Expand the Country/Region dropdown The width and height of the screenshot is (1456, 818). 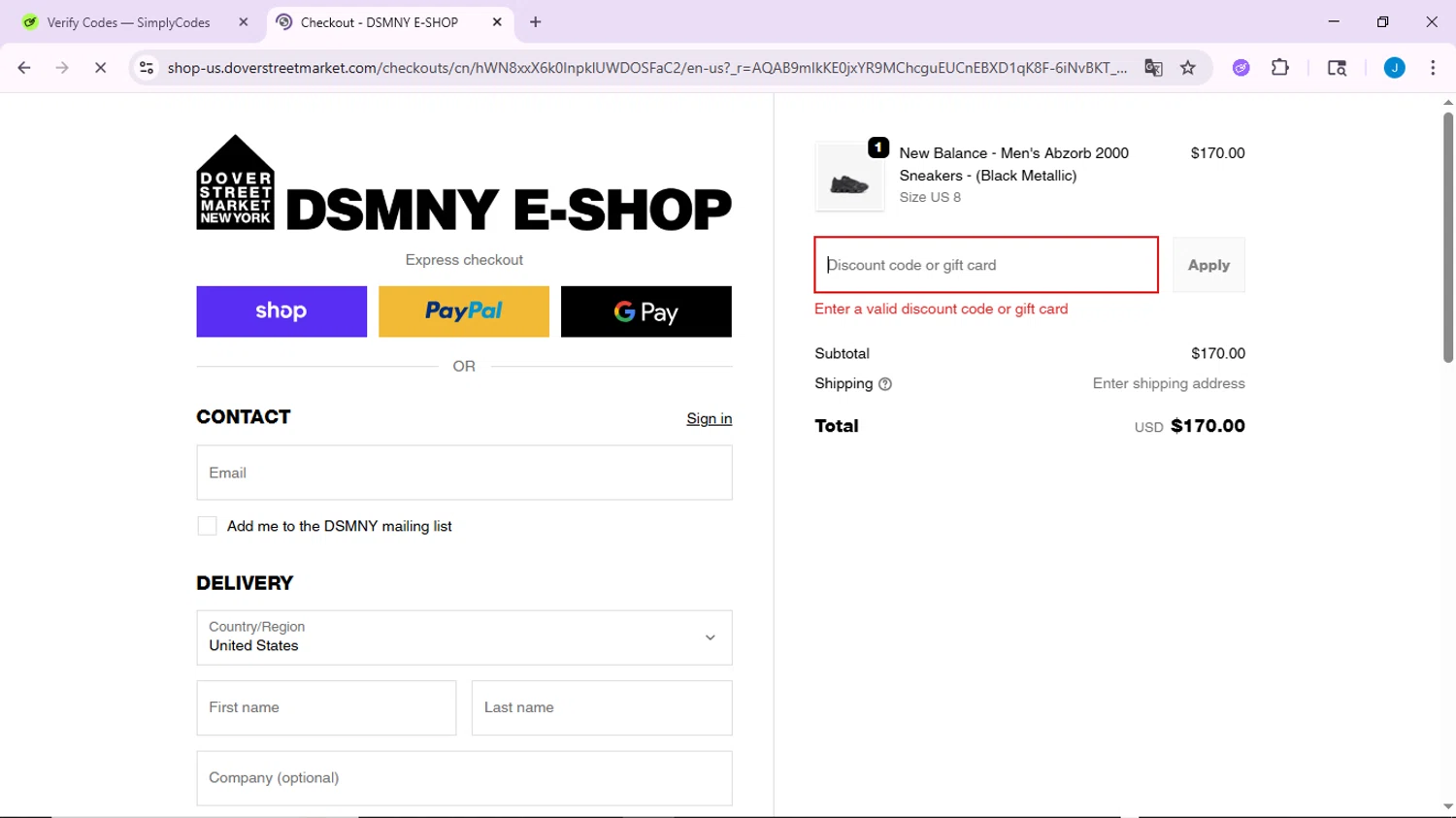(x=464, y=638)
